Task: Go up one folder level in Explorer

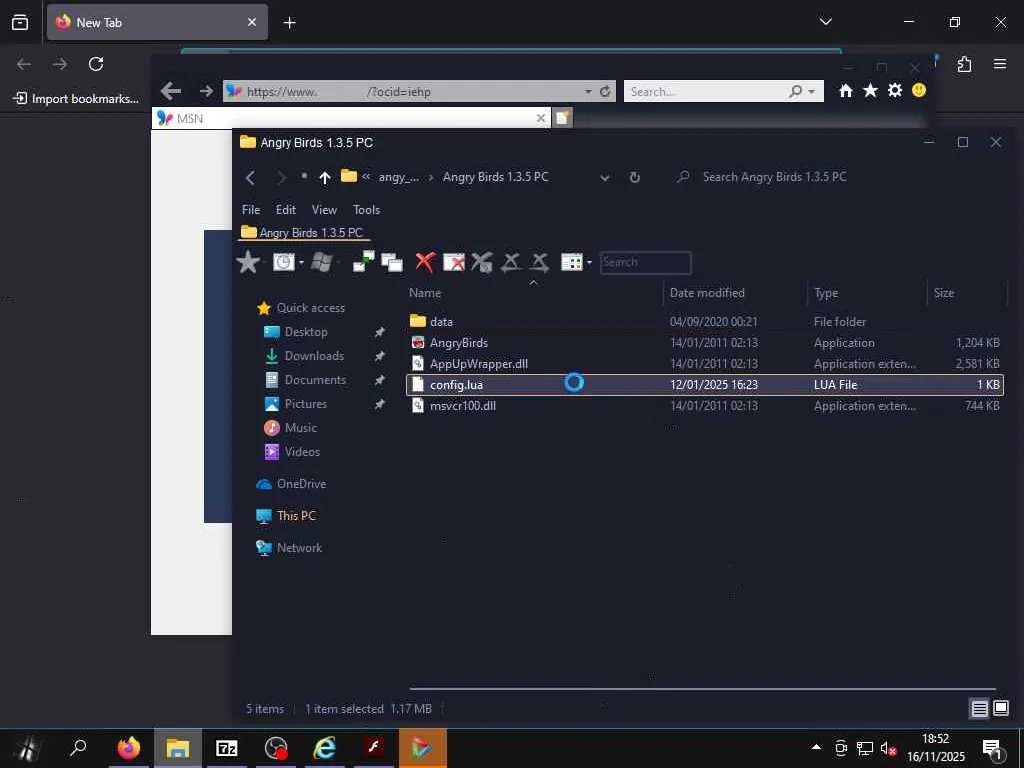Action: click(x=325, y=177)
